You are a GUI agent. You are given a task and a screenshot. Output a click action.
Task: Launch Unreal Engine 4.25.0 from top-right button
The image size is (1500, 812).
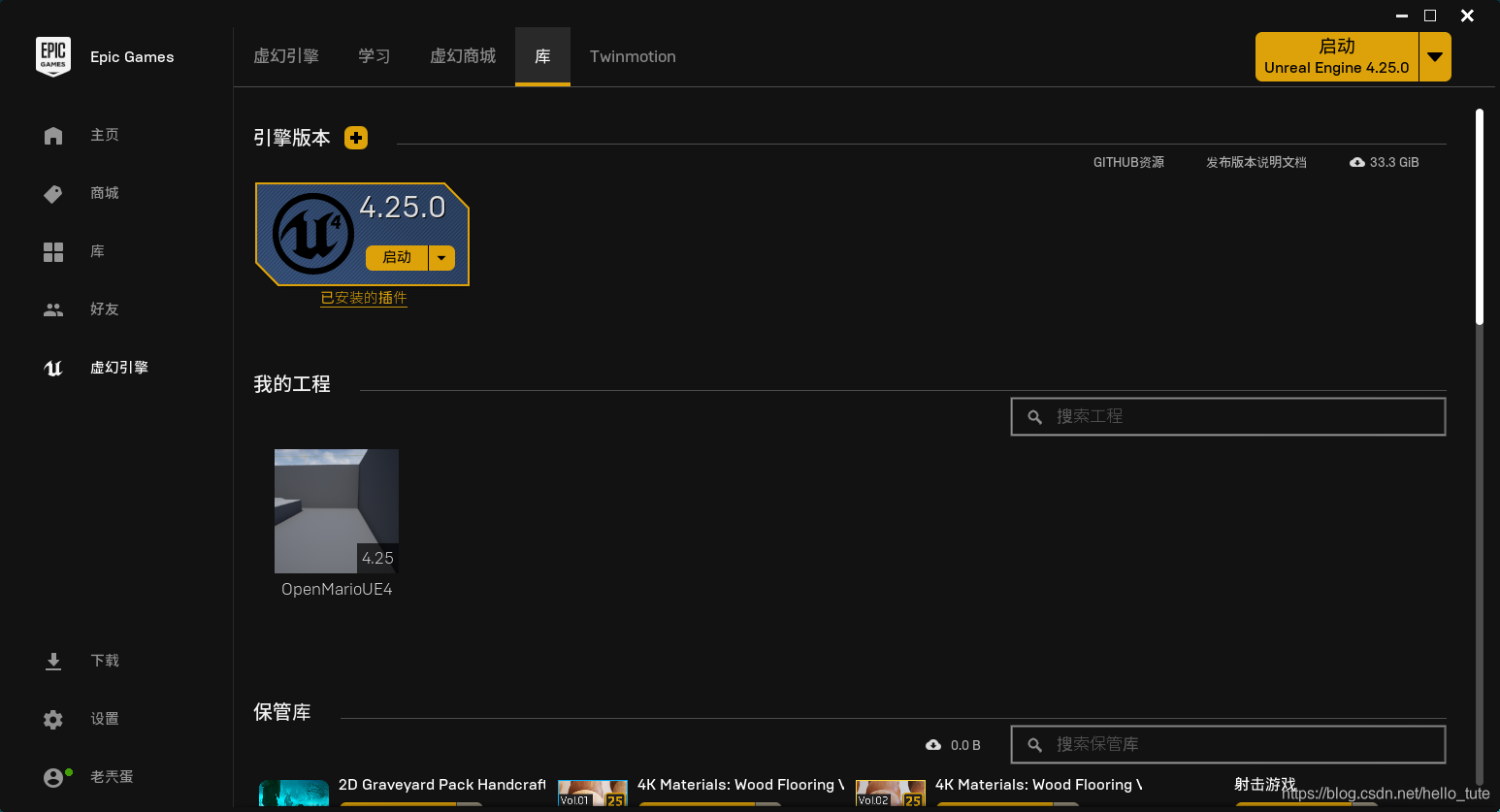pos(1337,57)
